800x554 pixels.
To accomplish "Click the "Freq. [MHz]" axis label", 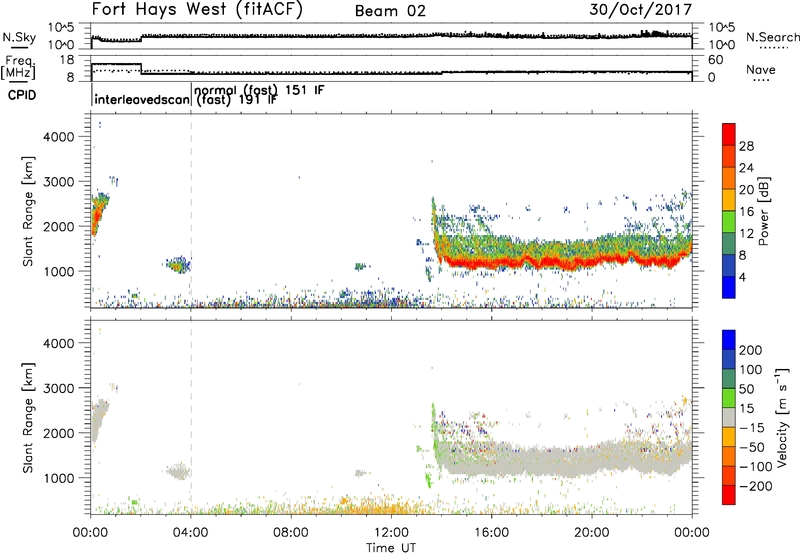I will point(19,67).
